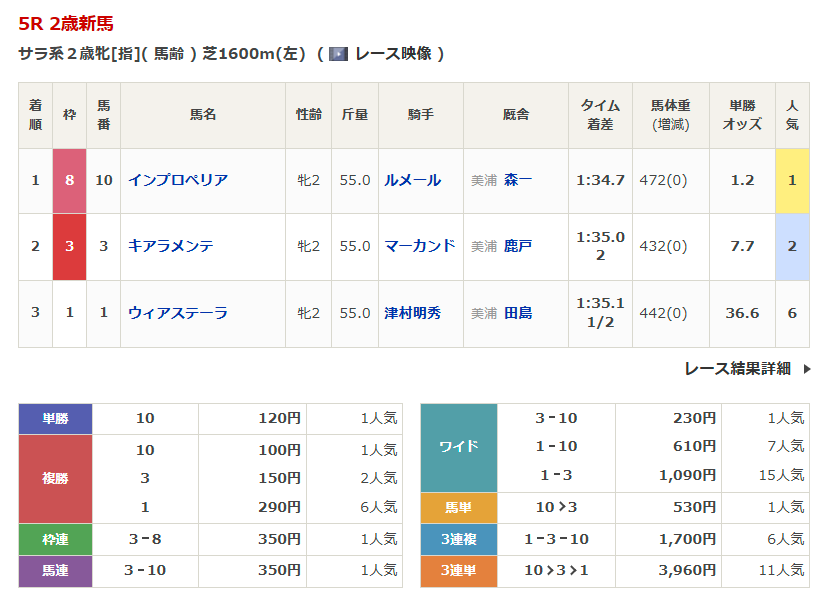Open horse インプロペリア page
This screenshot has width=824, height=599.
[x=178, y=181]
